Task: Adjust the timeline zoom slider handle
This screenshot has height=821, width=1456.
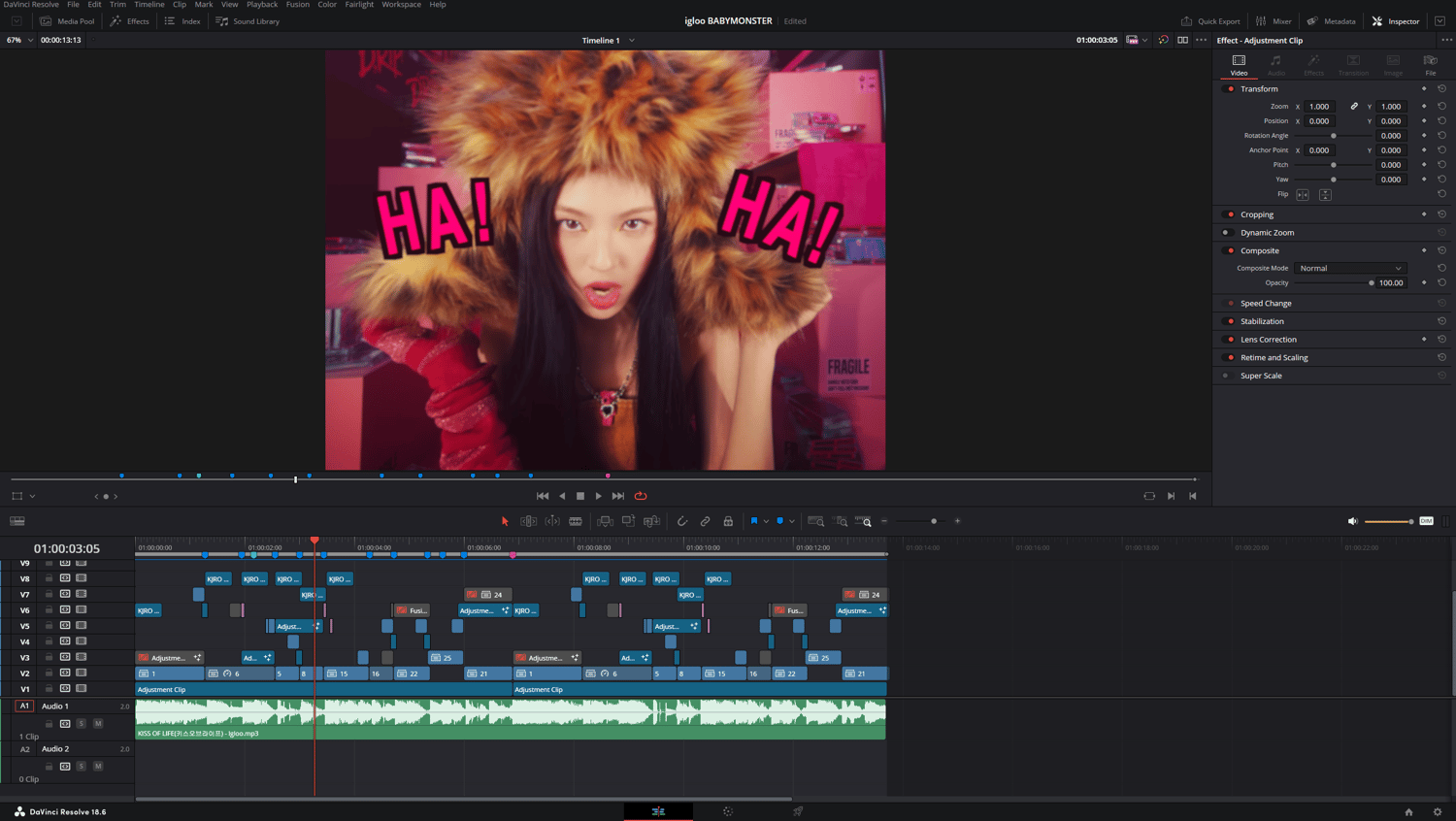Action: (x=934, y=521)
